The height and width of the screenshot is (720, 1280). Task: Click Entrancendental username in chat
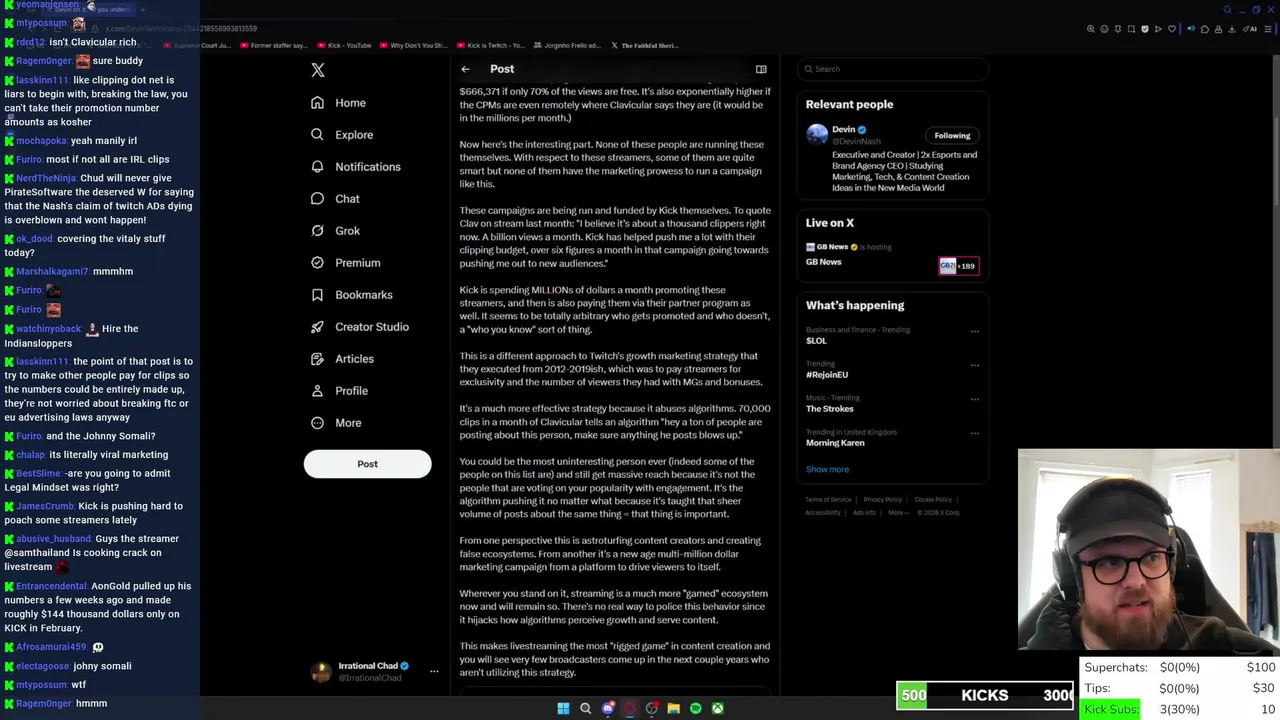click(x=52, y=586)
